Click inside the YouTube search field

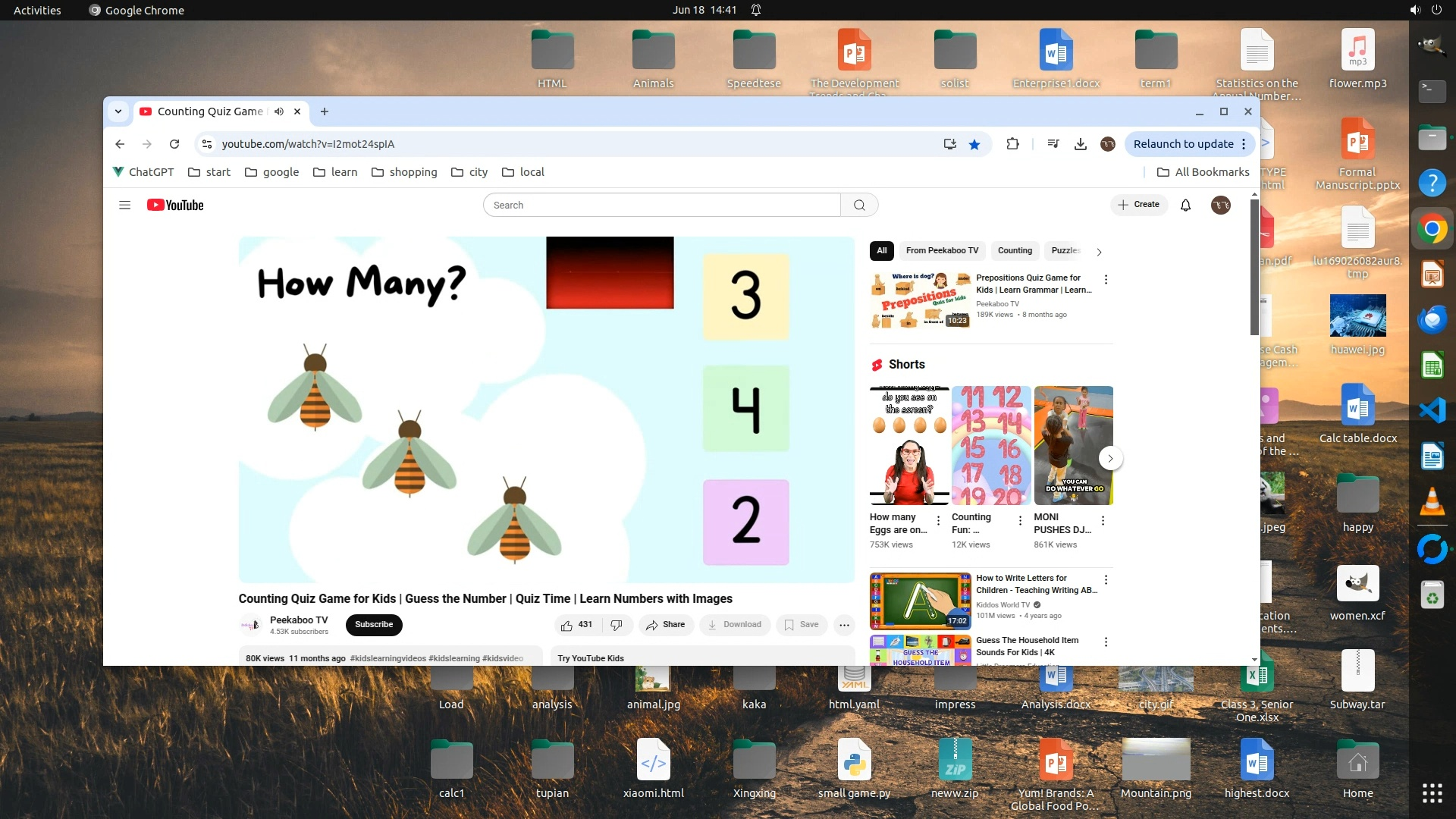click(x=661, y=206)
